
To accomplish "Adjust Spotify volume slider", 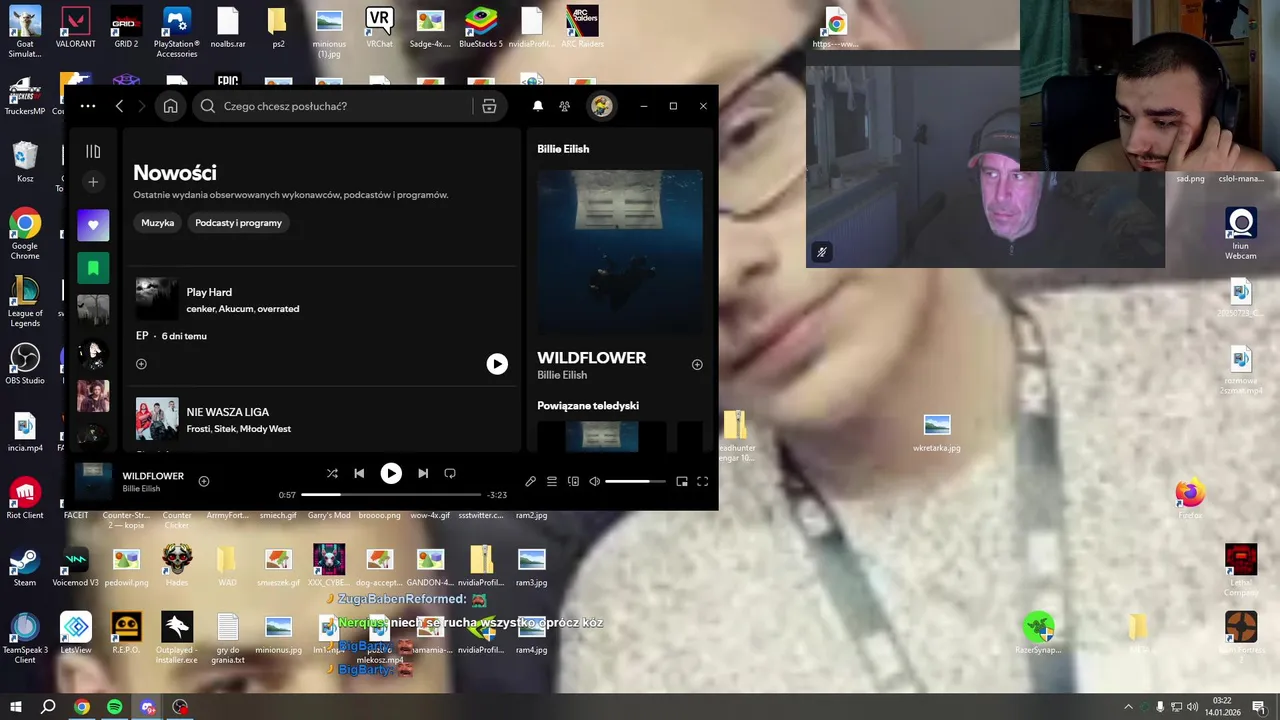I will (x=635, y=481).
